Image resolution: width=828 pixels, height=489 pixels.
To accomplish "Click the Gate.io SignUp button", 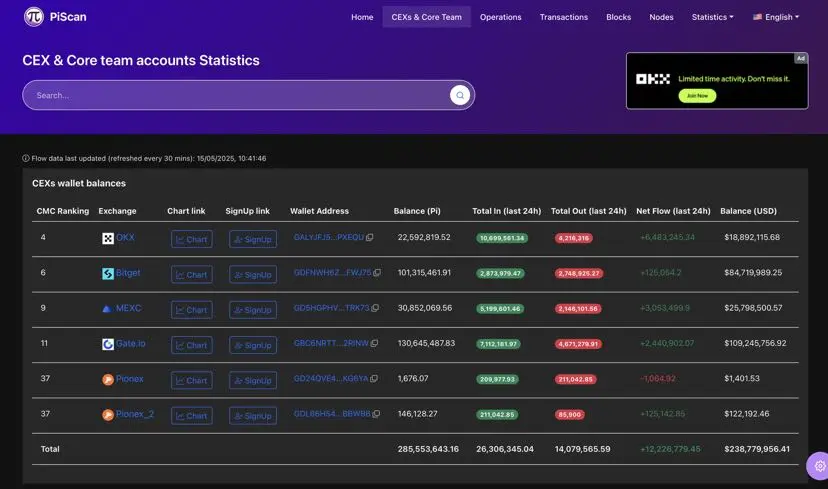I will [253, 345].
